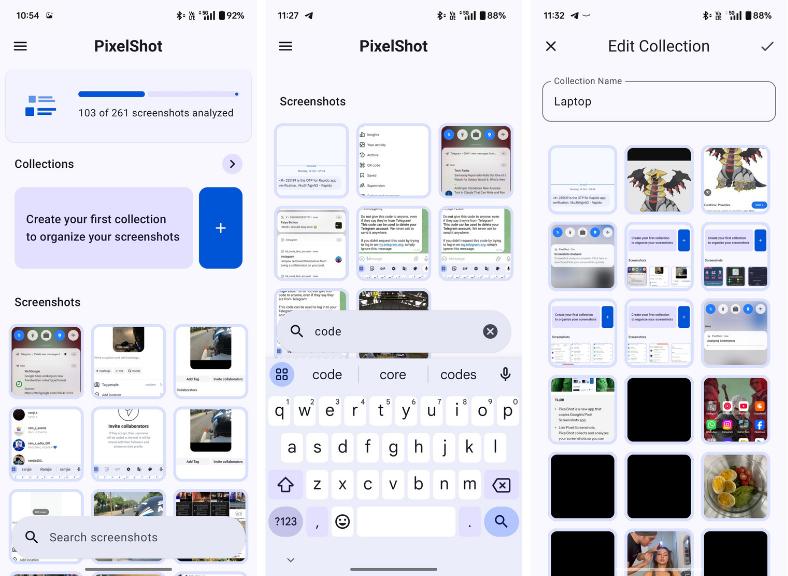Tap the keyboard blue search key
Image resolution: width=788 pixels, height=576 pixels.
(x=501, y=521)
